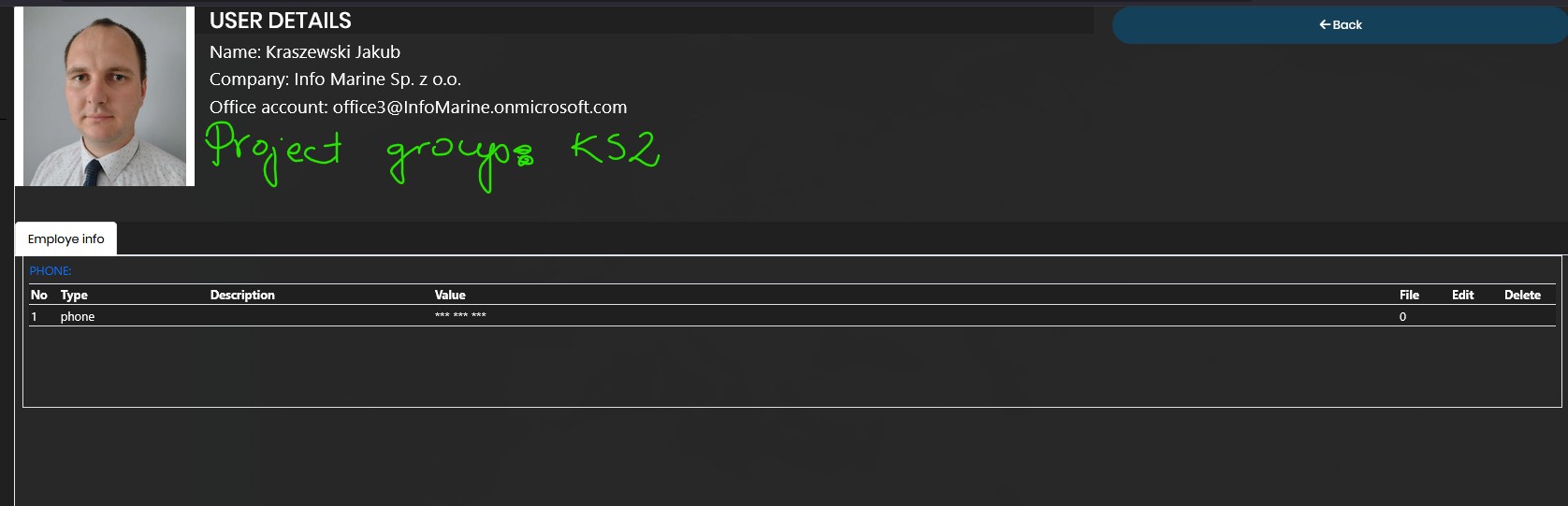Click the masked phone value asterisks
The height and width of the screenshot is (506, 1568).
pyautogui.click(x=460, y=316)
